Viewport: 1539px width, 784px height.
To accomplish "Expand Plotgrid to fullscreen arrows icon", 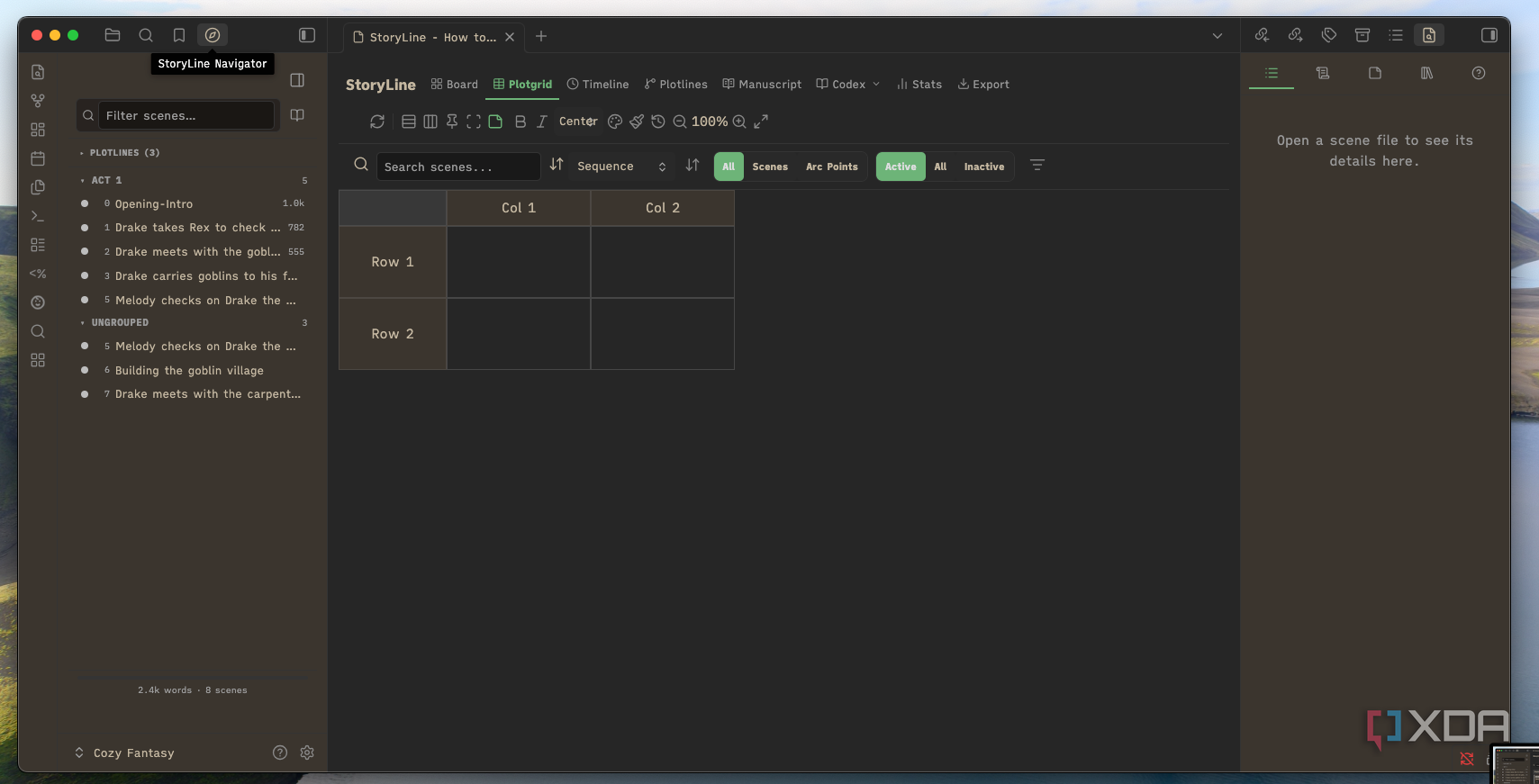I will pos(761,122).
